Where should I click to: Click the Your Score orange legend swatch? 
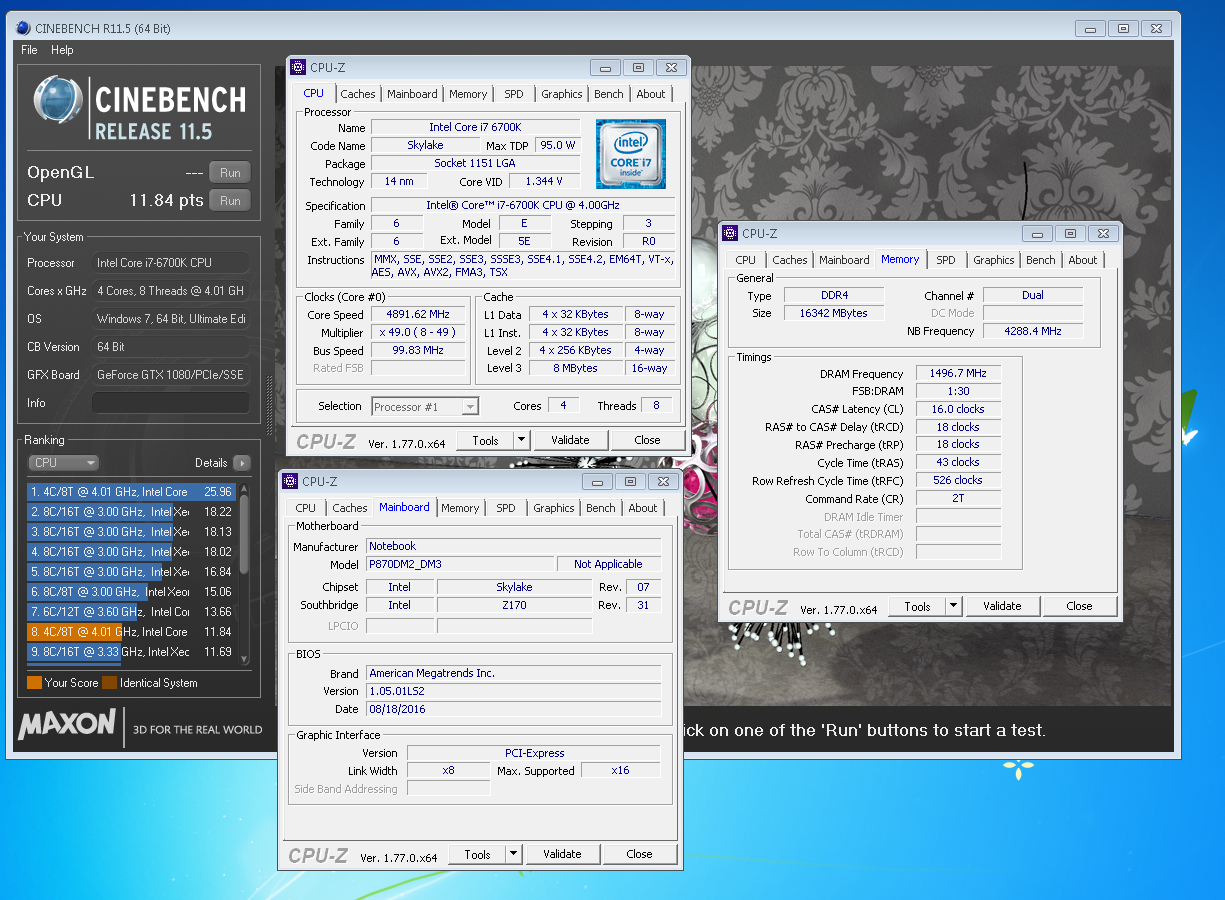click(x=34, y=683)
